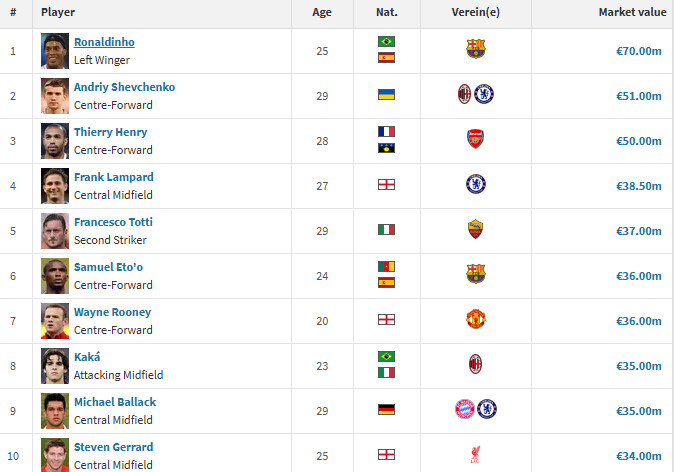Click the AS Roma crest for Totti
The height and width of the screenshot is (472, 674).
tap(475, 229)
